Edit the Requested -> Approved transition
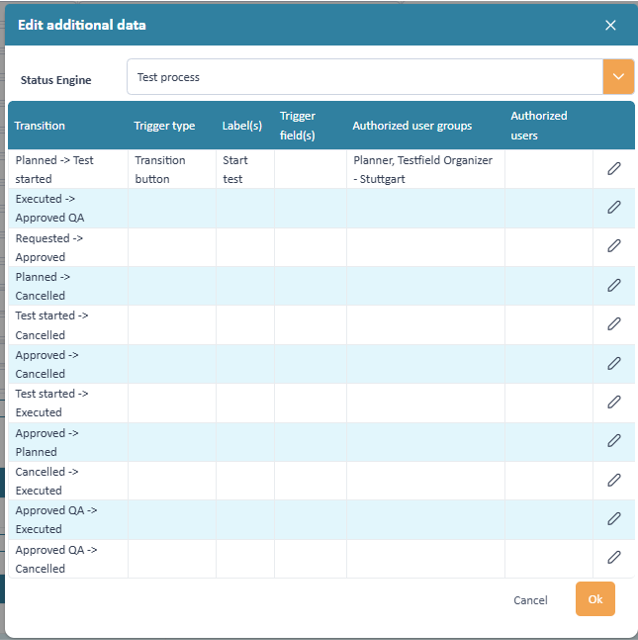 [x=614, y=246]
